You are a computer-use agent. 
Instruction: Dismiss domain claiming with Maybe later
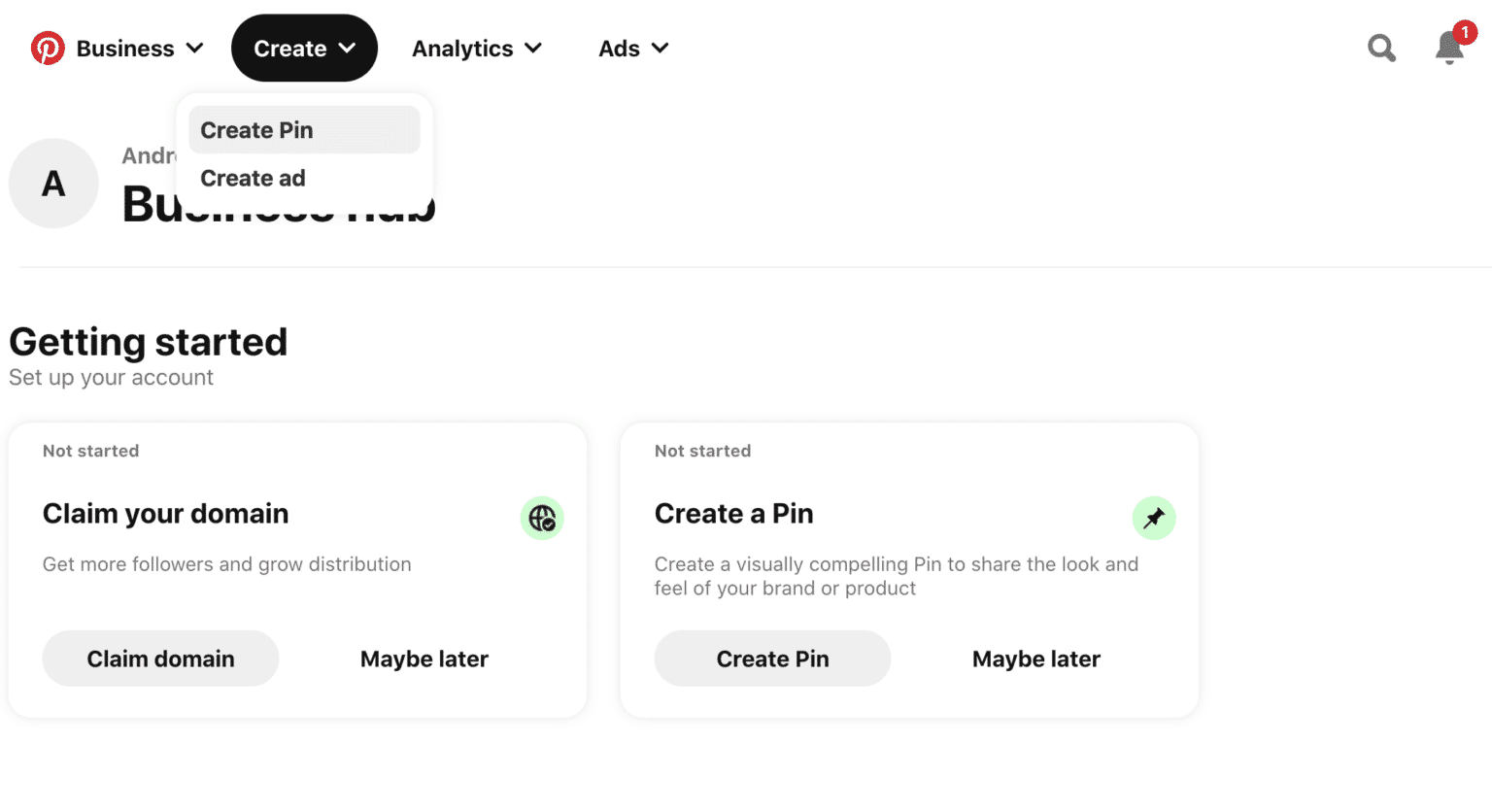pyautogui.click(x=424, y=658)
